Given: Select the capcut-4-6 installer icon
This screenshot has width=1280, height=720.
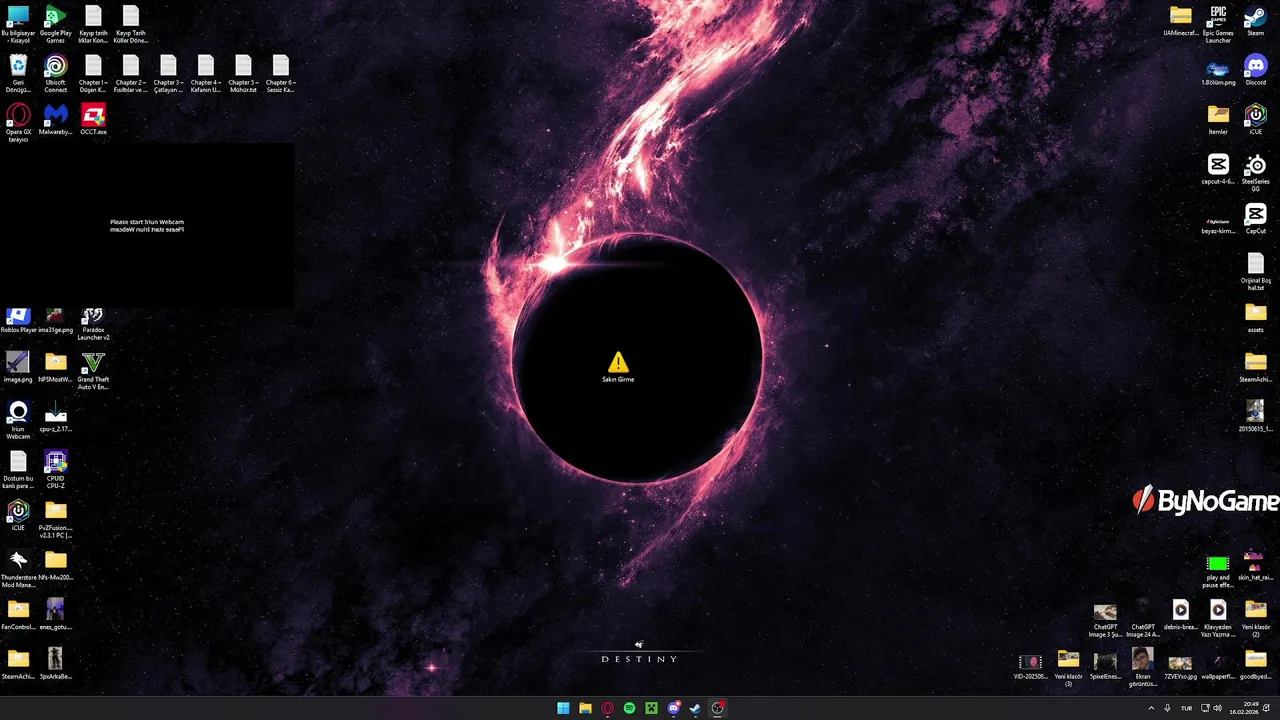Looking at the screenshot, I should tap(1218, 166).
